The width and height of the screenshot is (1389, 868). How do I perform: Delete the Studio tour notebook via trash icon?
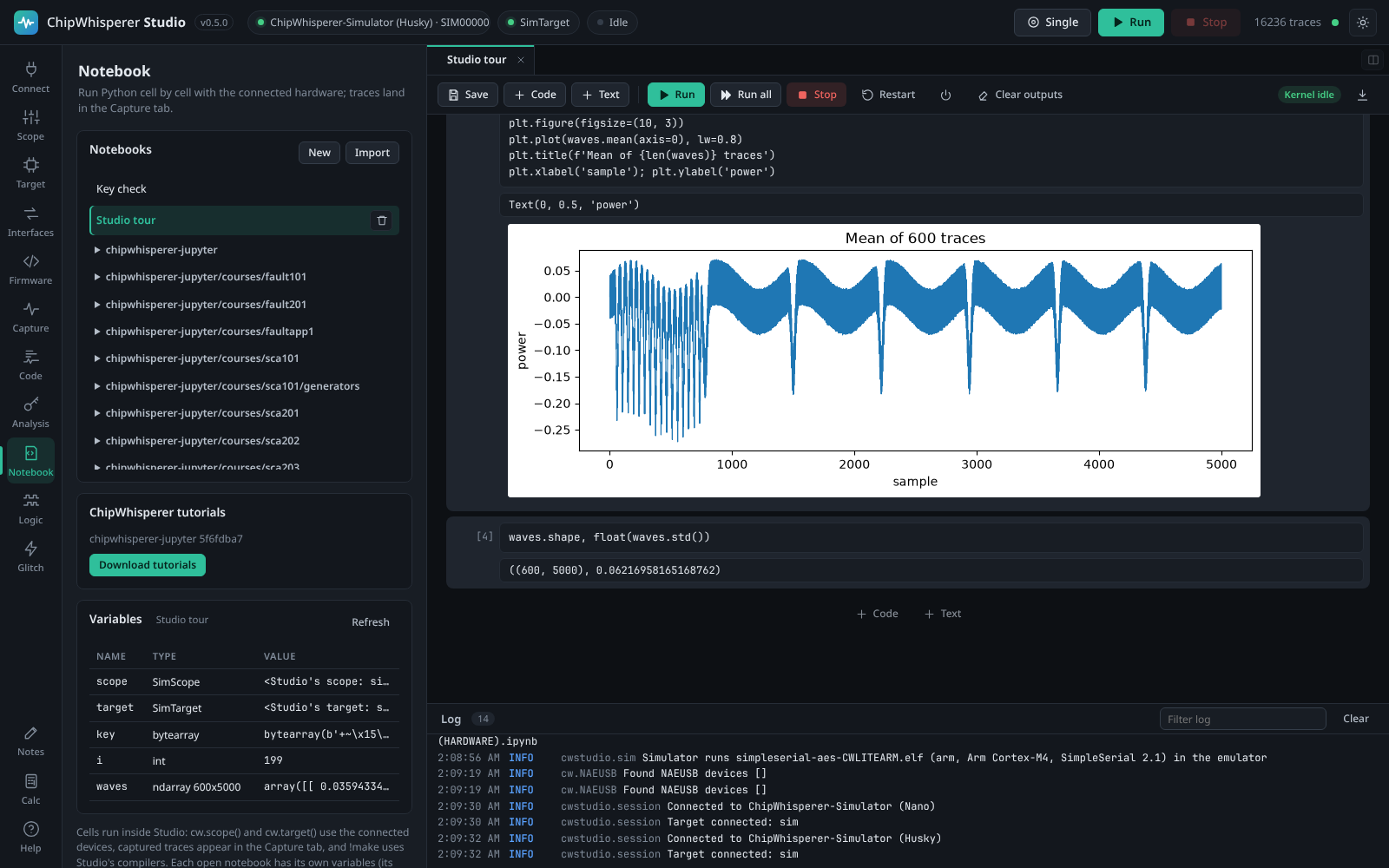[x=381, y=220]
